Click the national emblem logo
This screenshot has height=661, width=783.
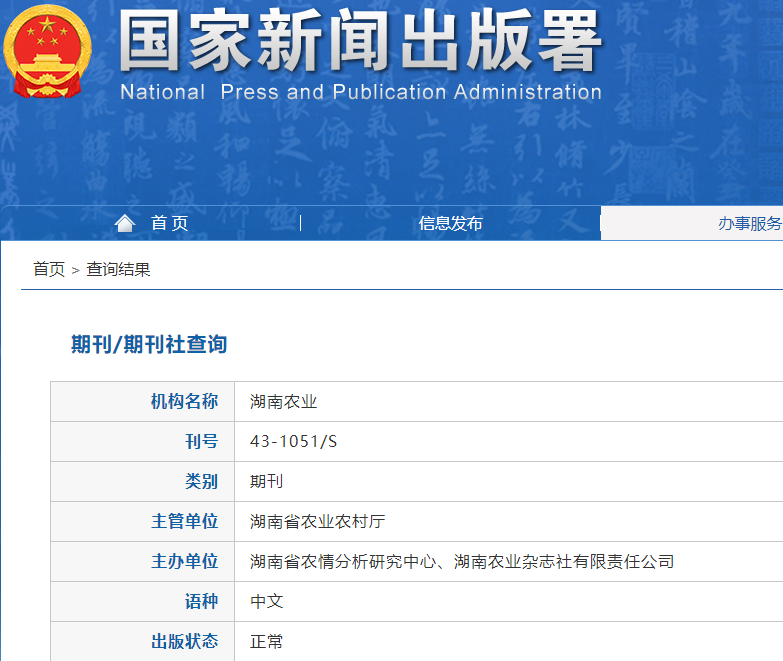click(x=47, y=51)
